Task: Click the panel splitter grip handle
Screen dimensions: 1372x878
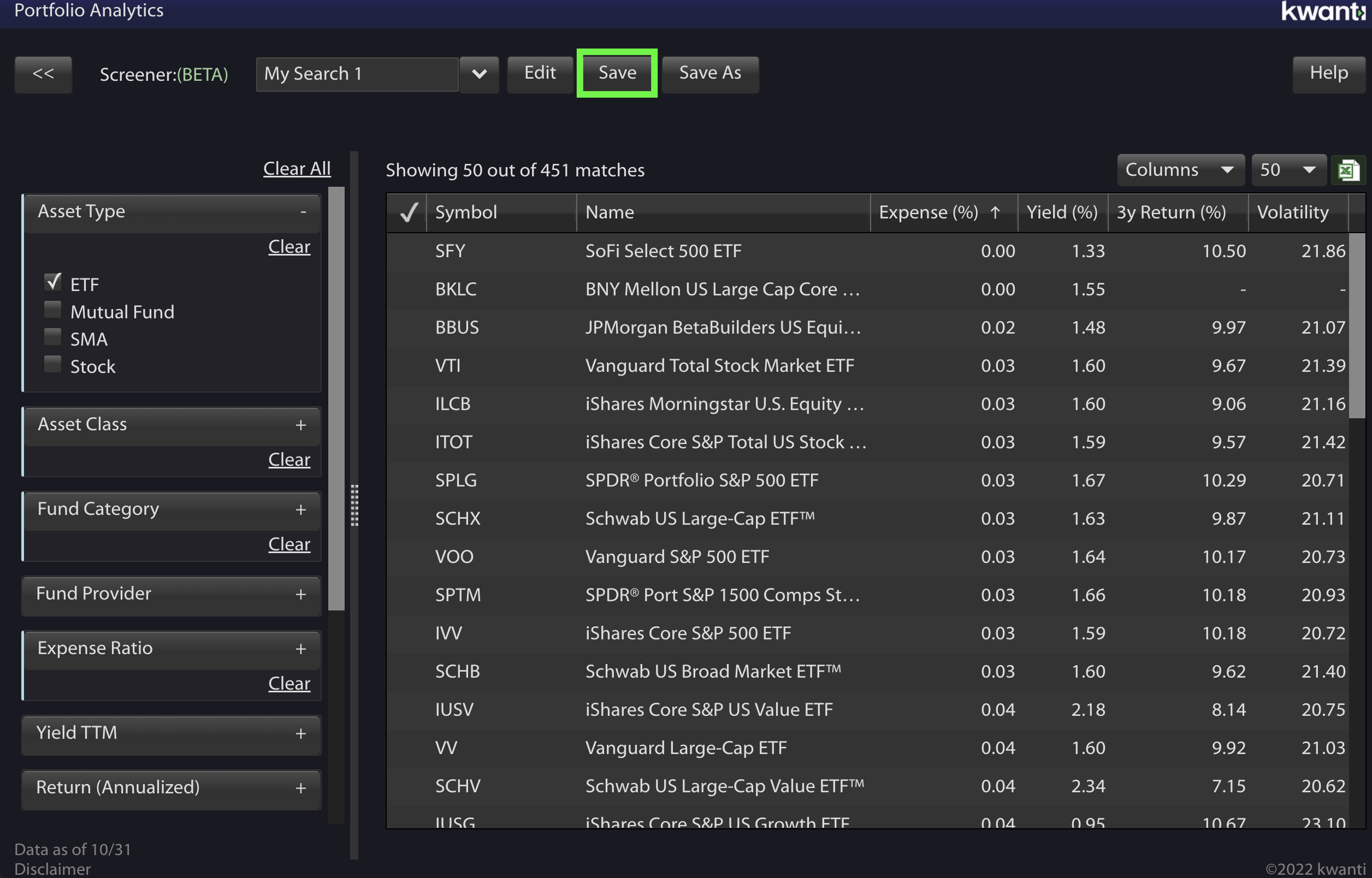Action: (x=354, y=505)
